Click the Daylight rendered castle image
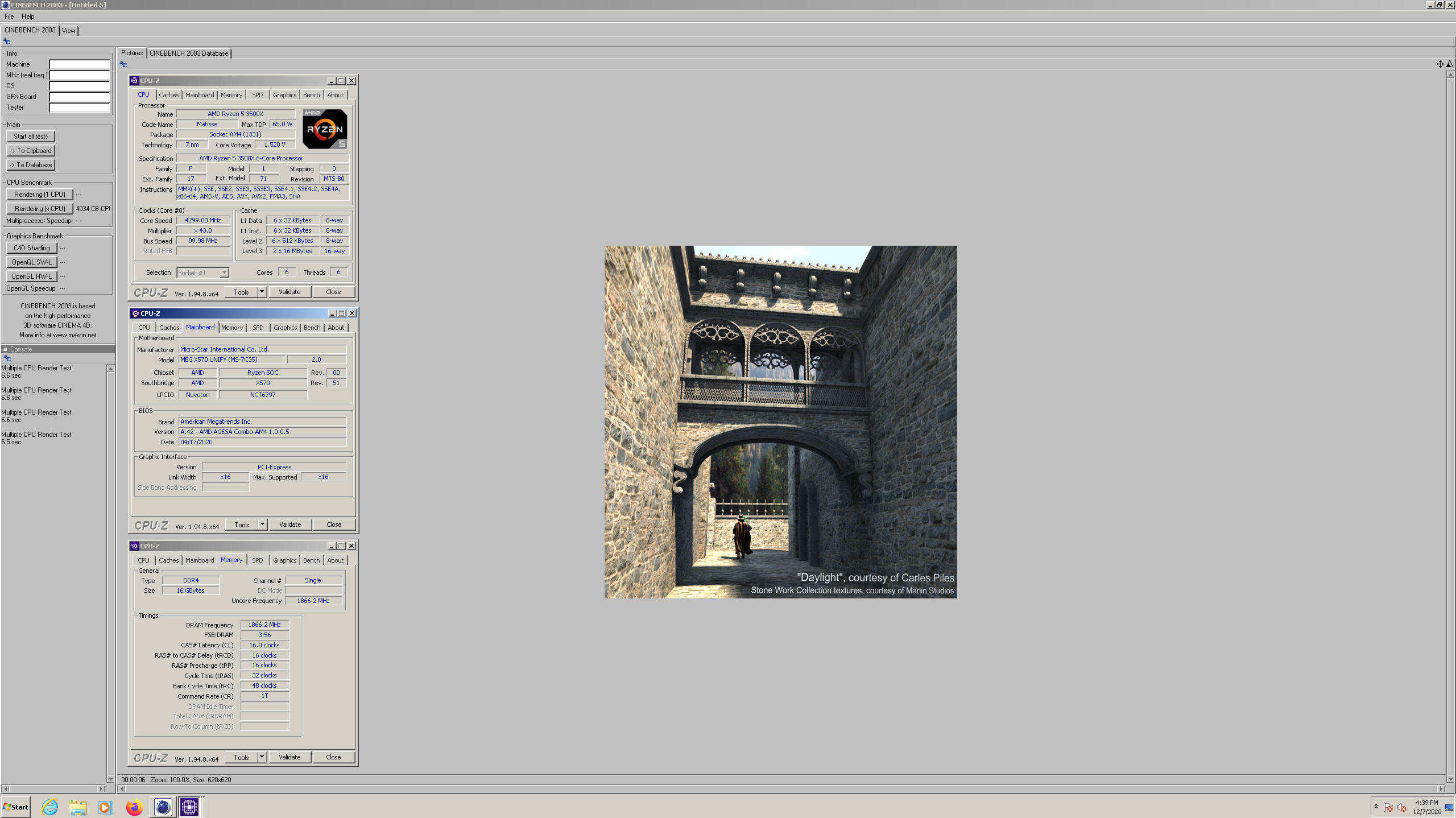 pyautogui.click(x=780, y=422)
